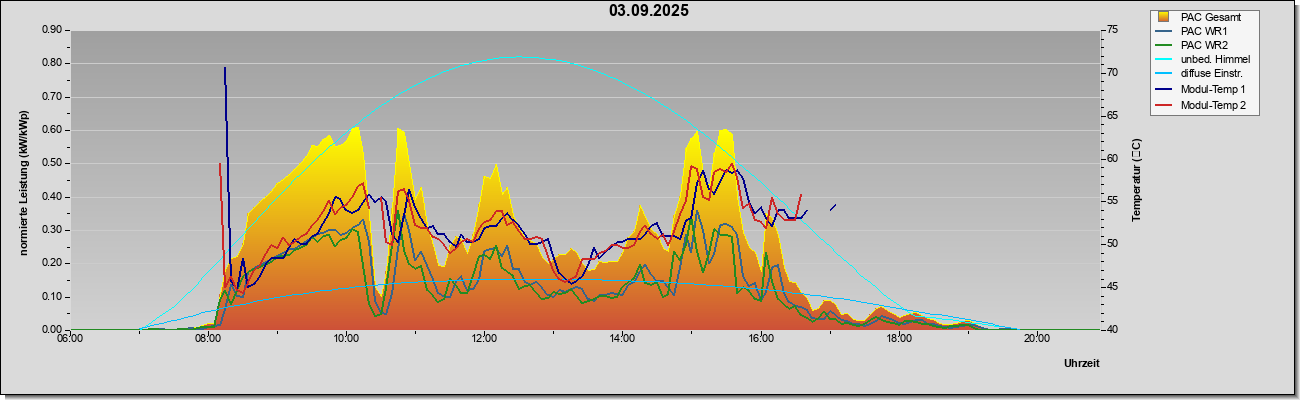Screen dimensions: 1300x400
Task: Click the 08:00 label on time axis
Action: [x=208, y=338]
